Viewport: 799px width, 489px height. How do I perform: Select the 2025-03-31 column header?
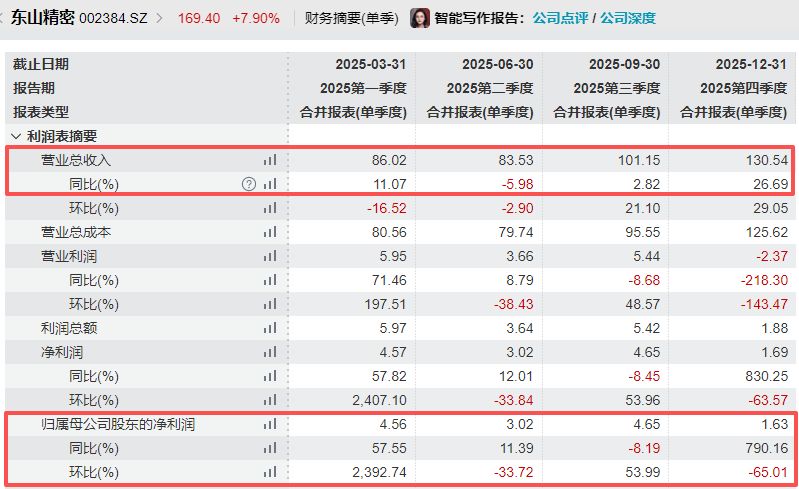[x=370, y=64]
